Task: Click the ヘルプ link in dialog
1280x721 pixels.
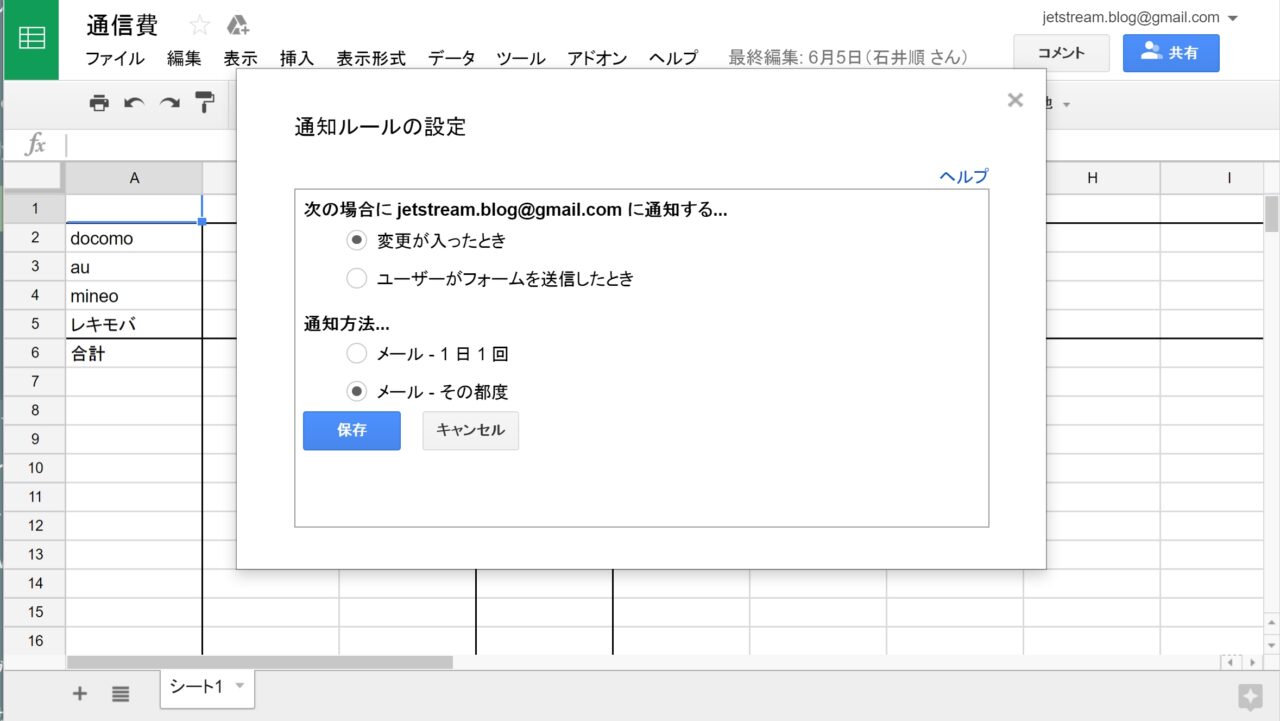Action: [963, 176]
